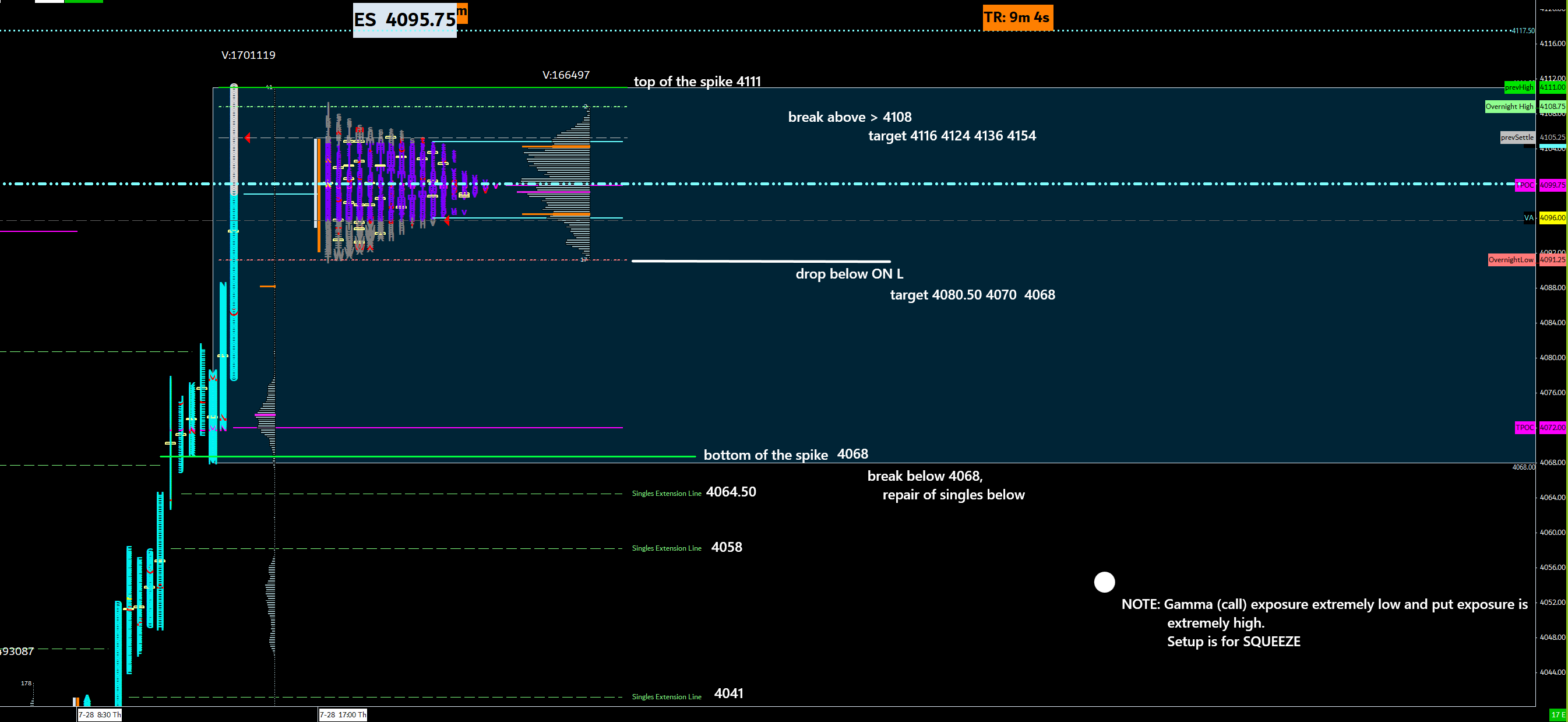Click the ES 4095.75 price label
This screenshot has height=722, width=1568.
405,20
